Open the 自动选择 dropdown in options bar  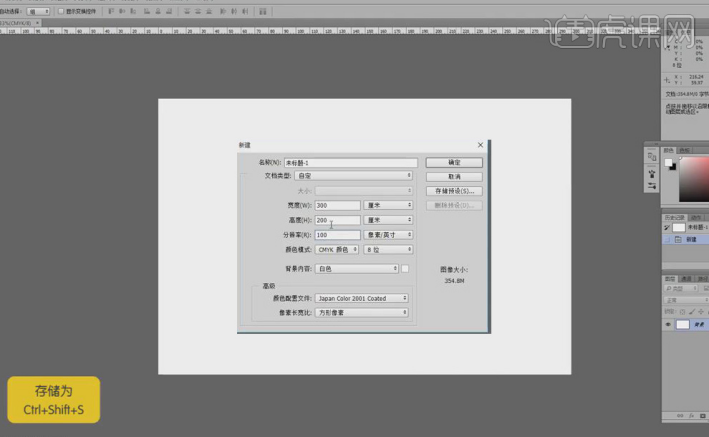pyautogui.click(x=39, y=10)
